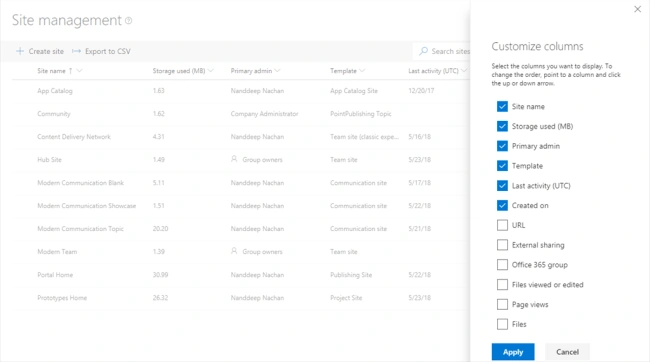The image size is (650, 362).
Task: Click the Cancel button
Action: 567,352
